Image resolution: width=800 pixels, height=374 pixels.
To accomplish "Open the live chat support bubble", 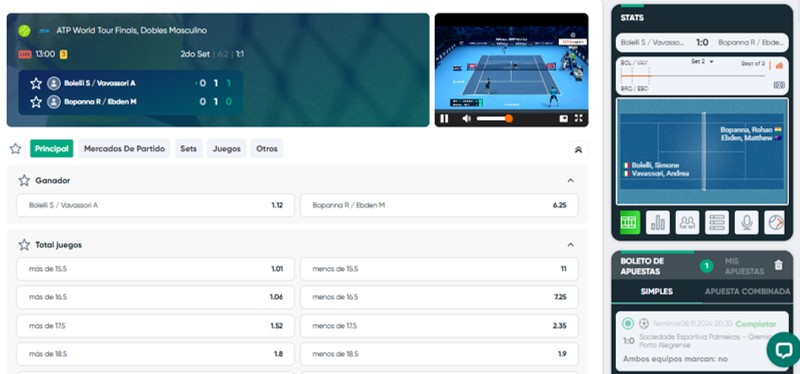I will pos(783,350).
